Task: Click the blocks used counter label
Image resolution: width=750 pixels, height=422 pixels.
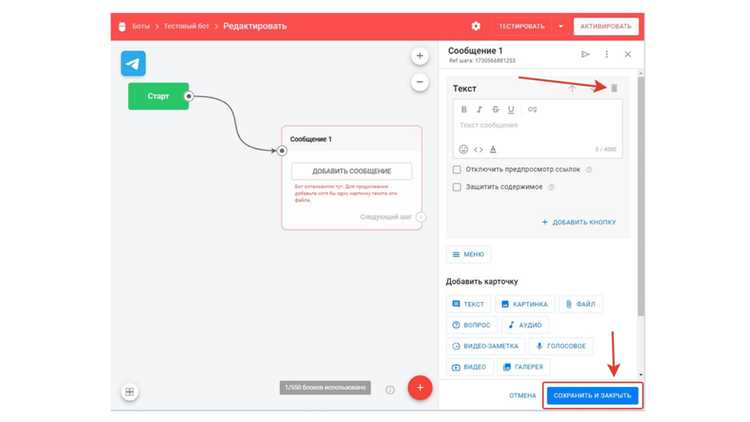Action: 325,388
